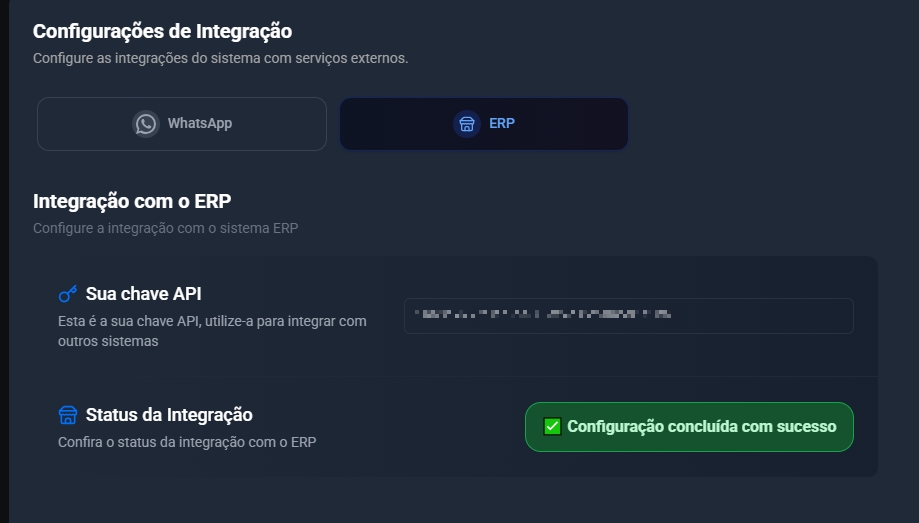
Task: Click "Configure a integração com o sistema ERP" subtitle
Action: click(x=165, y=228)
